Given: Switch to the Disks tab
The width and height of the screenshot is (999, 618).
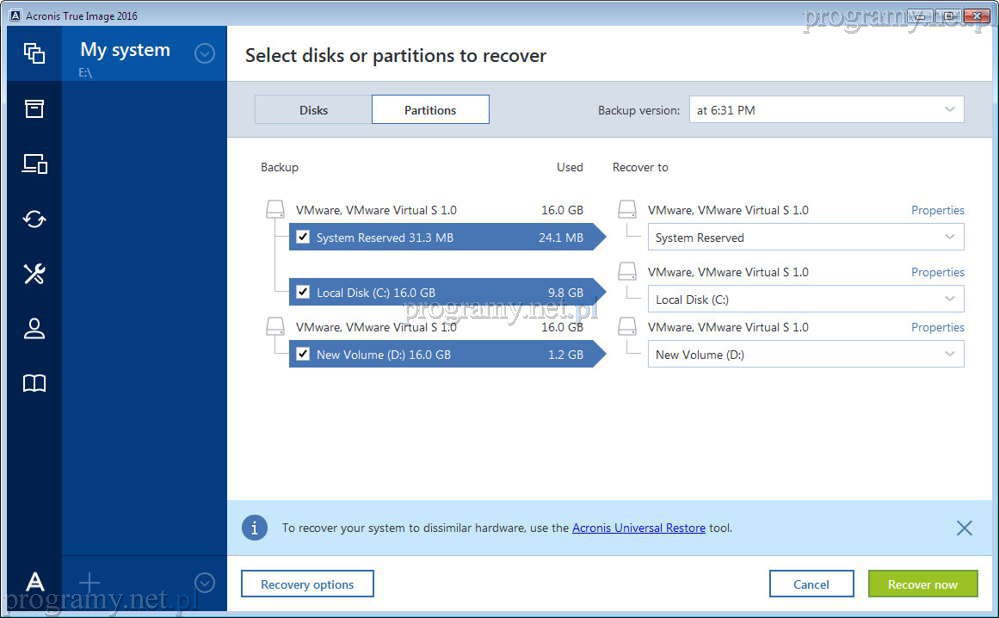Looking at the screenshot, I should pyautogui.click(x=313, y=110).
